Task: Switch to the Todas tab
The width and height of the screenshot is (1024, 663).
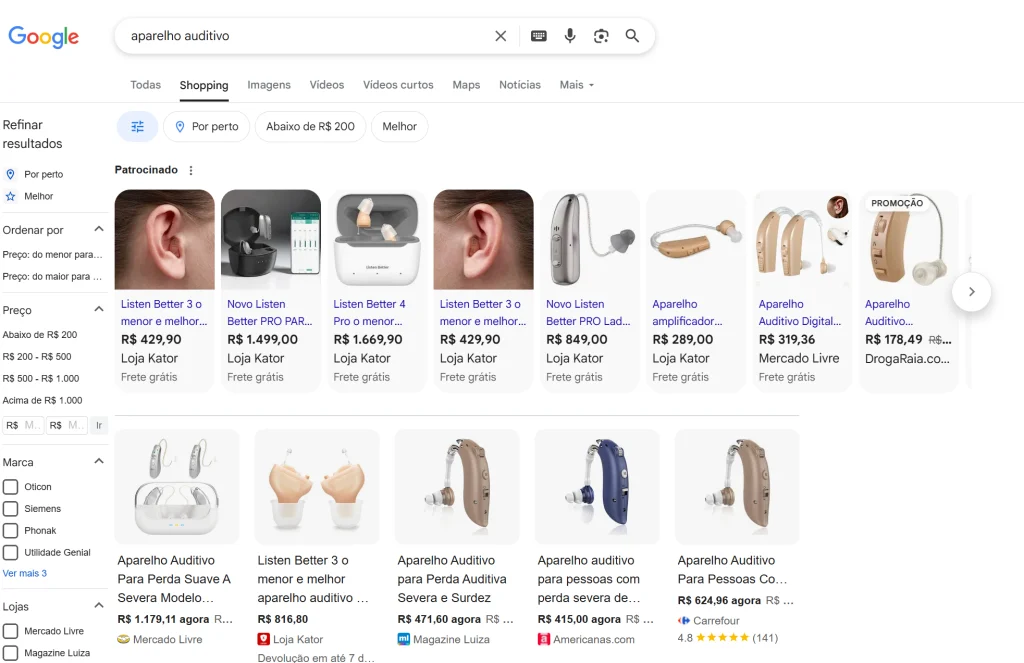Action: (145, 85)
